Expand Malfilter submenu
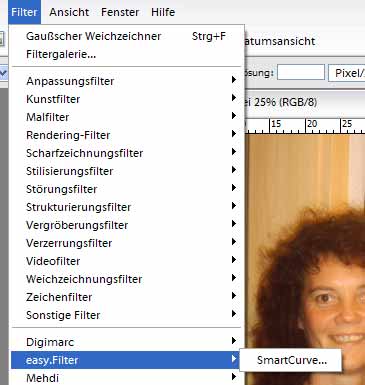365x385 pixels. coord(126,117)
